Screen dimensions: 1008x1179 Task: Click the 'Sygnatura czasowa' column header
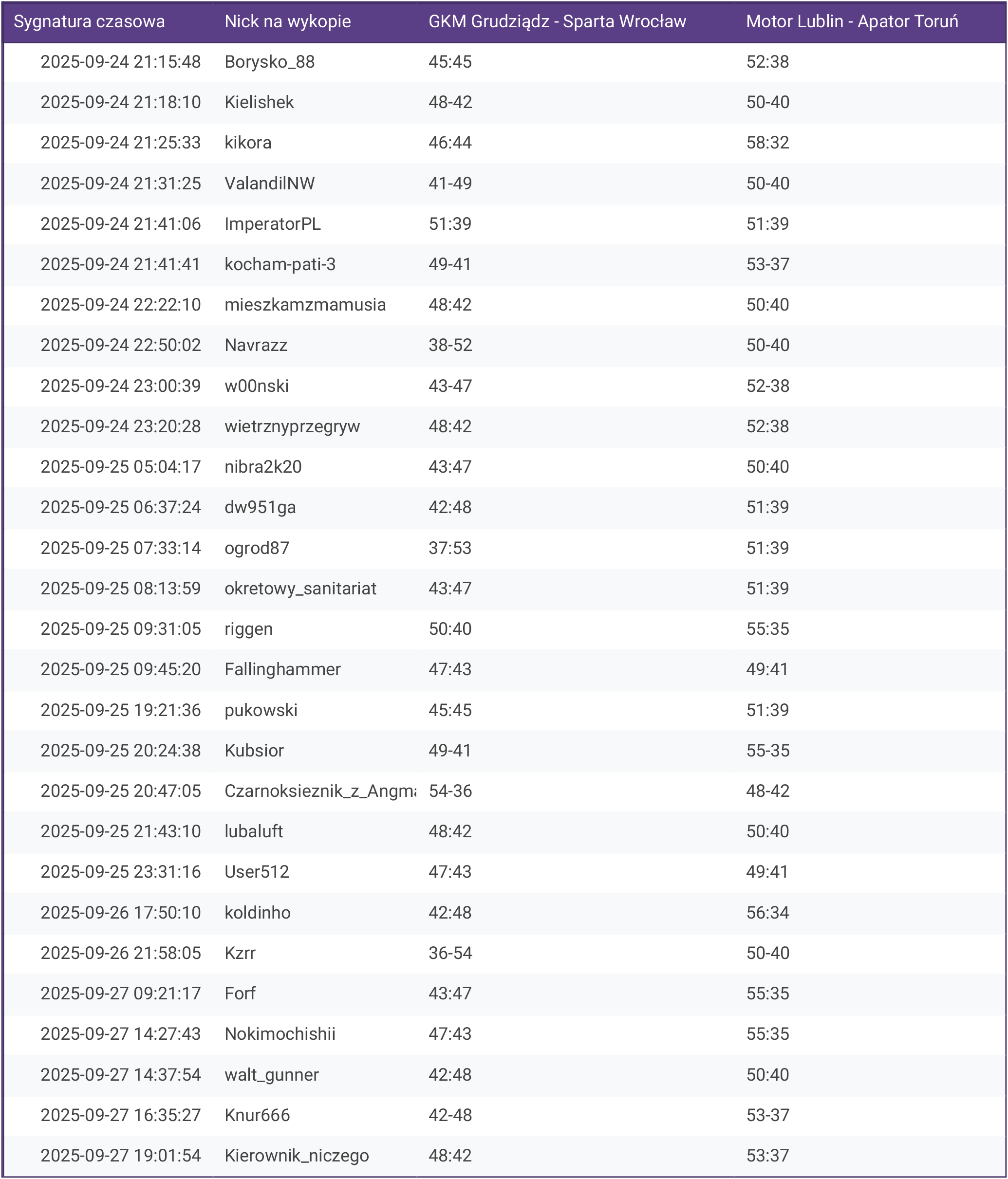[x=90, y=21]
